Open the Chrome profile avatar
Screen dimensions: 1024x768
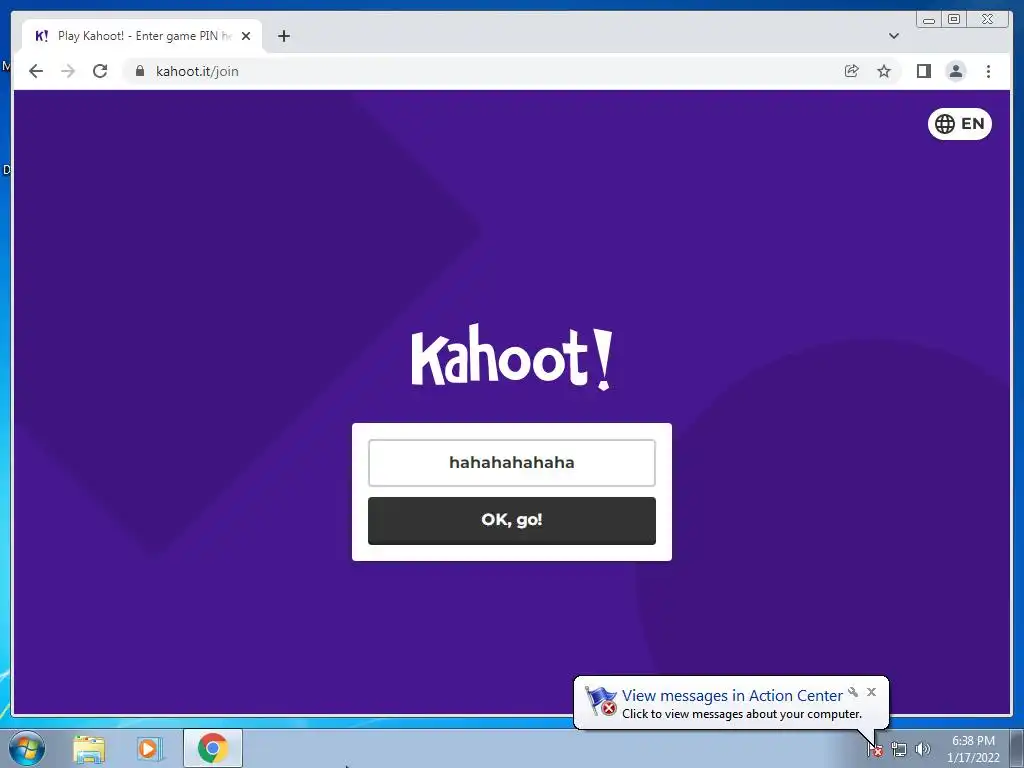955,71
